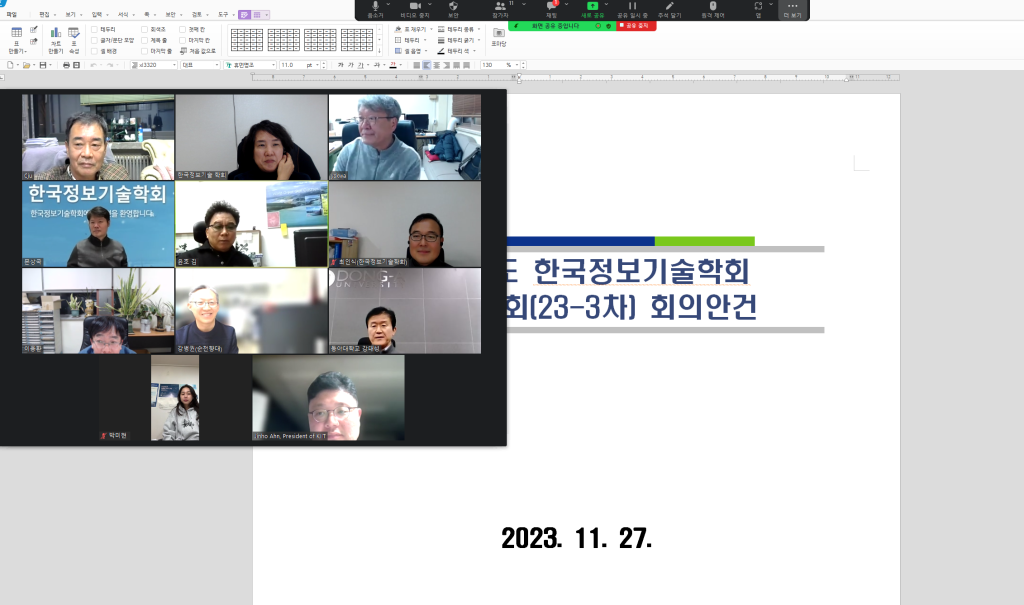The image size is (1024, 605).
Task: Open the Zoom remote control option
Action: click(x=713, y=9)
